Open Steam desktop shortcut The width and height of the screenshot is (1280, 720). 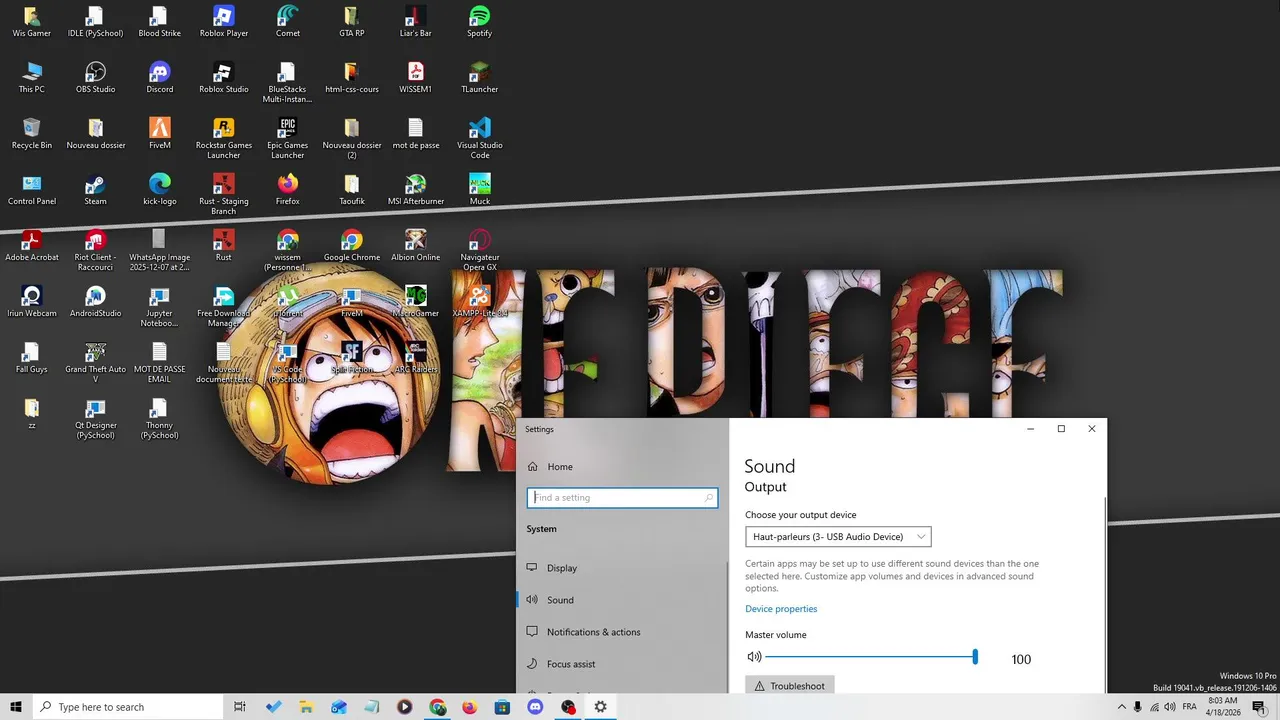95,190
